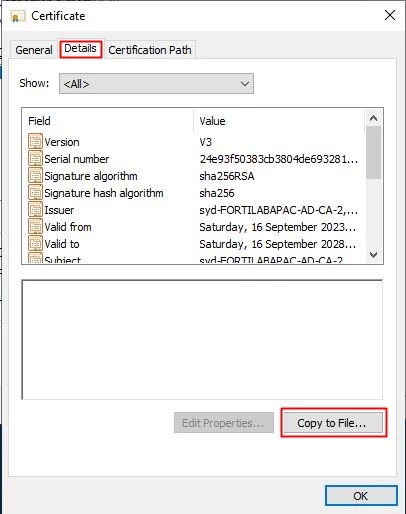Click the Issuer syd-FORTILABAPAC-AD-CA-2 value
This screenshot has height=514, width=406.
pos(279,210)
